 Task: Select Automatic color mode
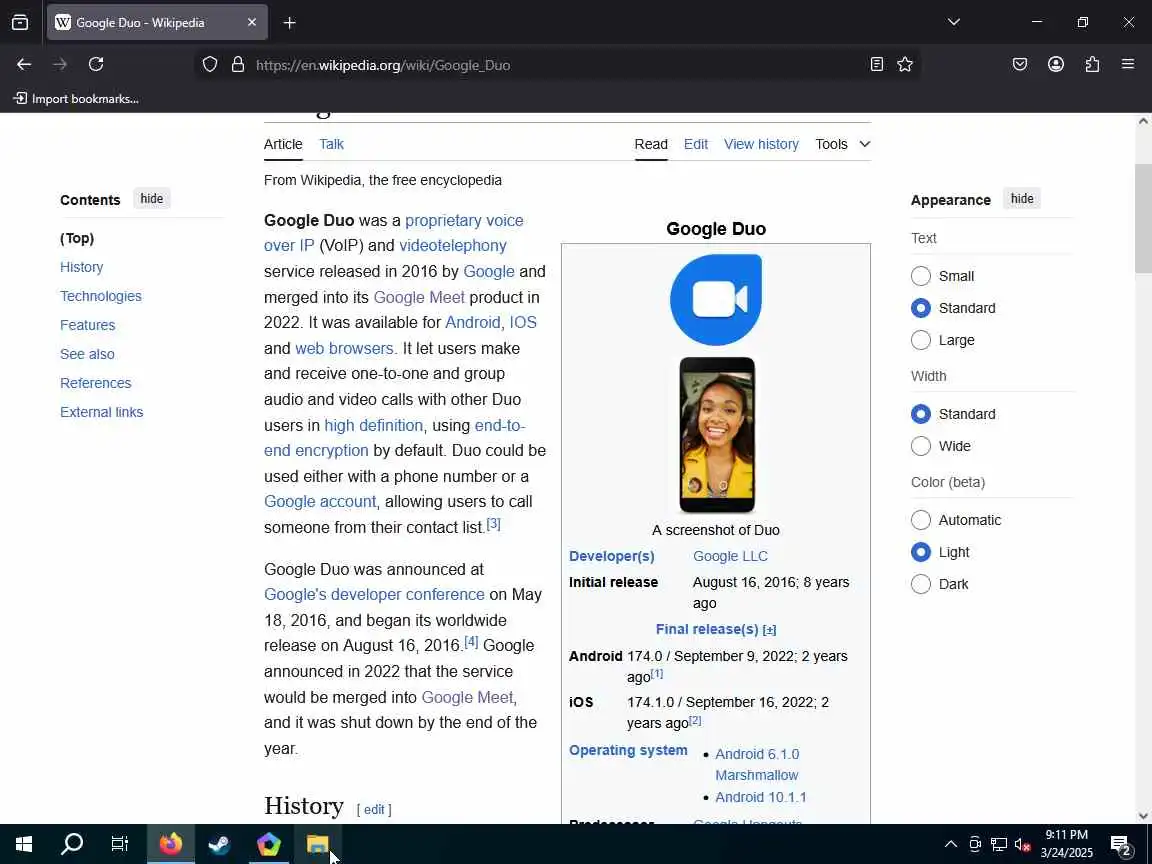pyautogui.click(x=921, y=520)
